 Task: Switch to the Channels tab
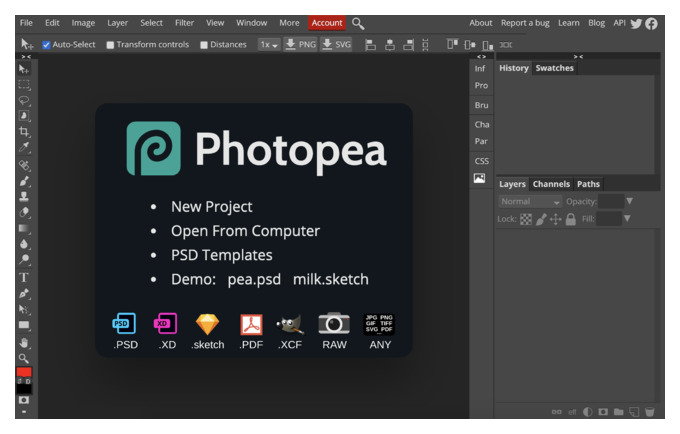[x=551, y=184]
